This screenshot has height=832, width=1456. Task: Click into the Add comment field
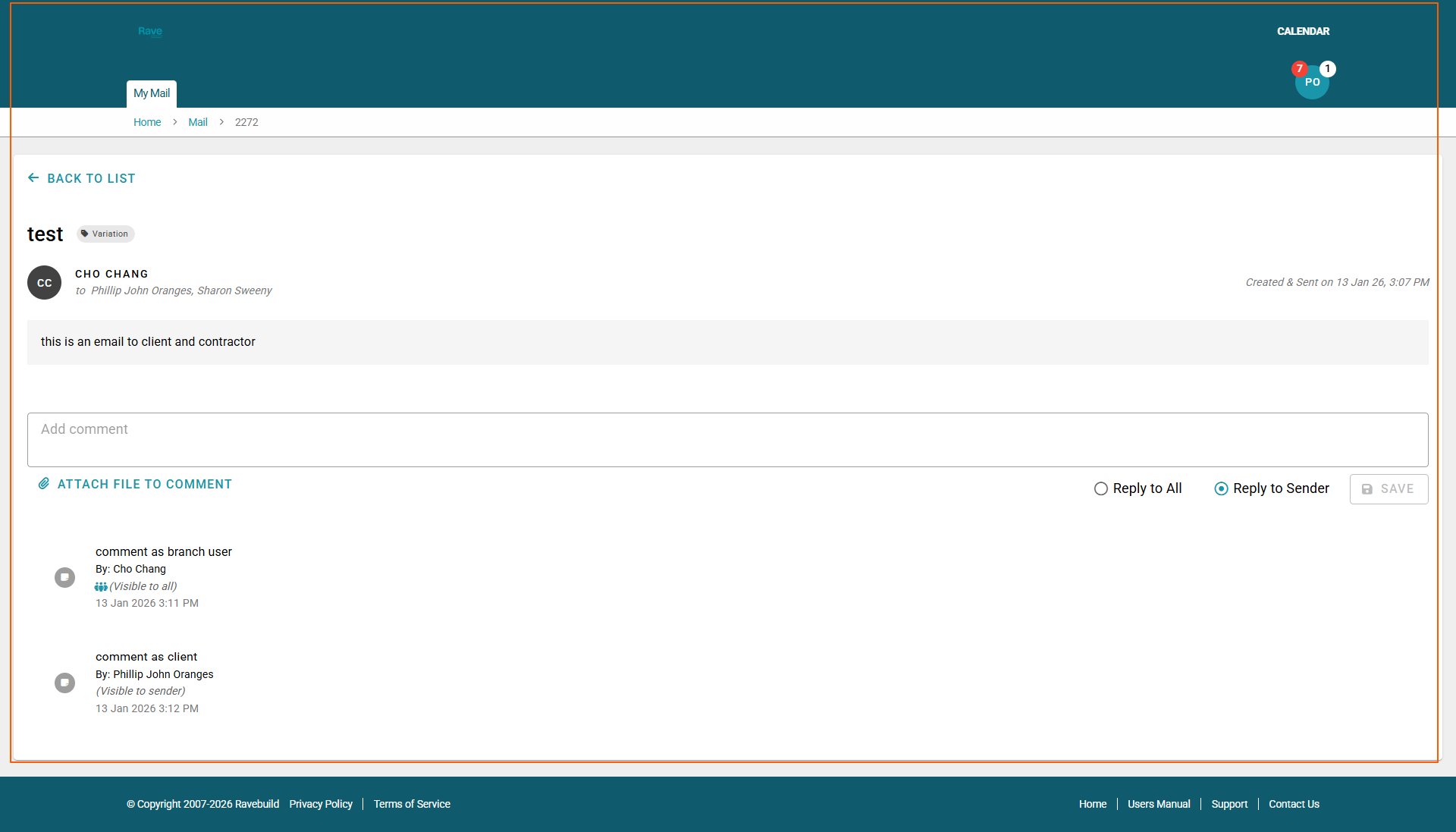pyautogui.click(x=726, y=440)
